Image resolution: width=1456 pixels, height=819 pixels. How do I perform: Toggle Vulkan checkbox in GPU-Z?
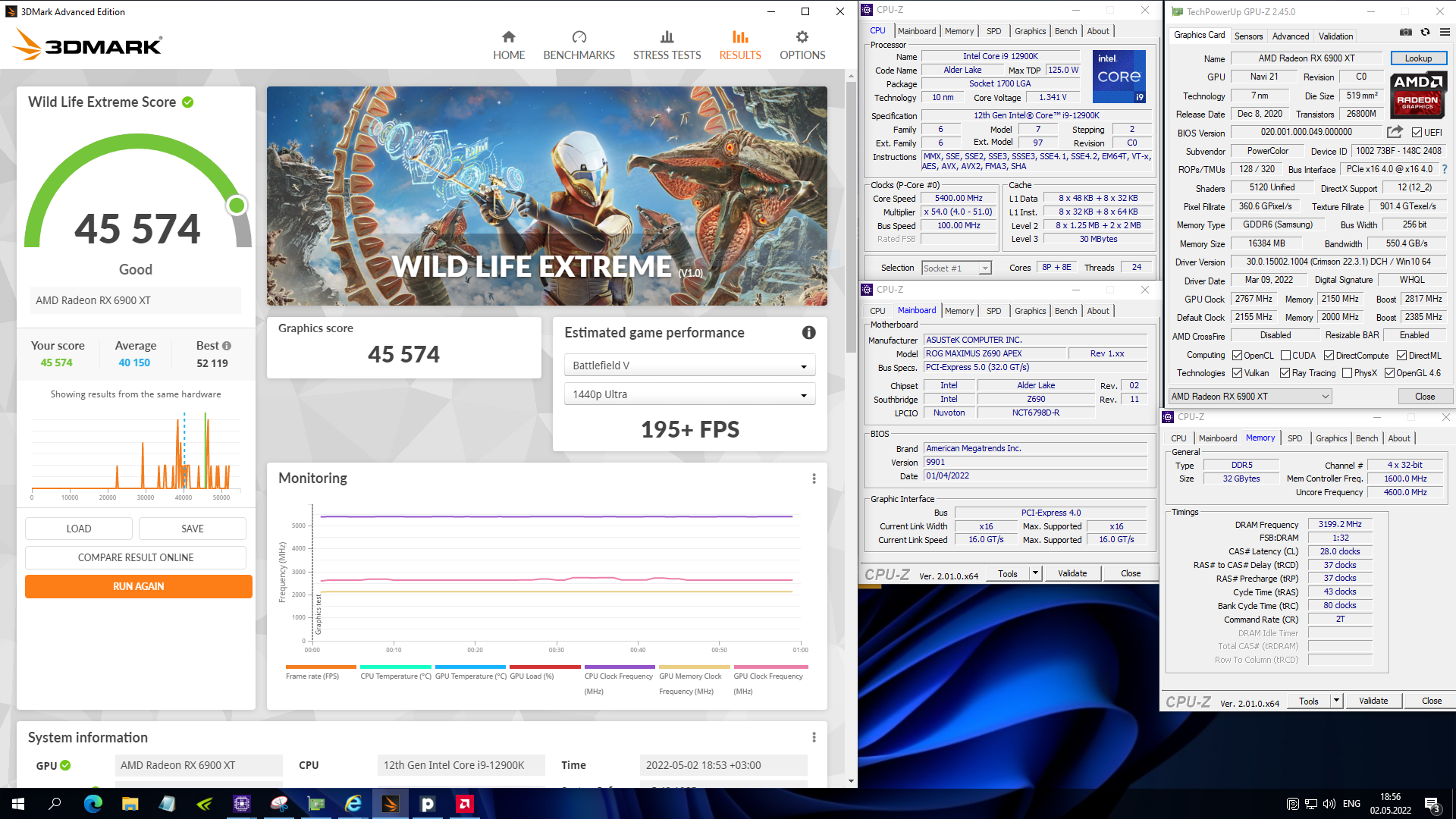click(x=1237, y=373)
